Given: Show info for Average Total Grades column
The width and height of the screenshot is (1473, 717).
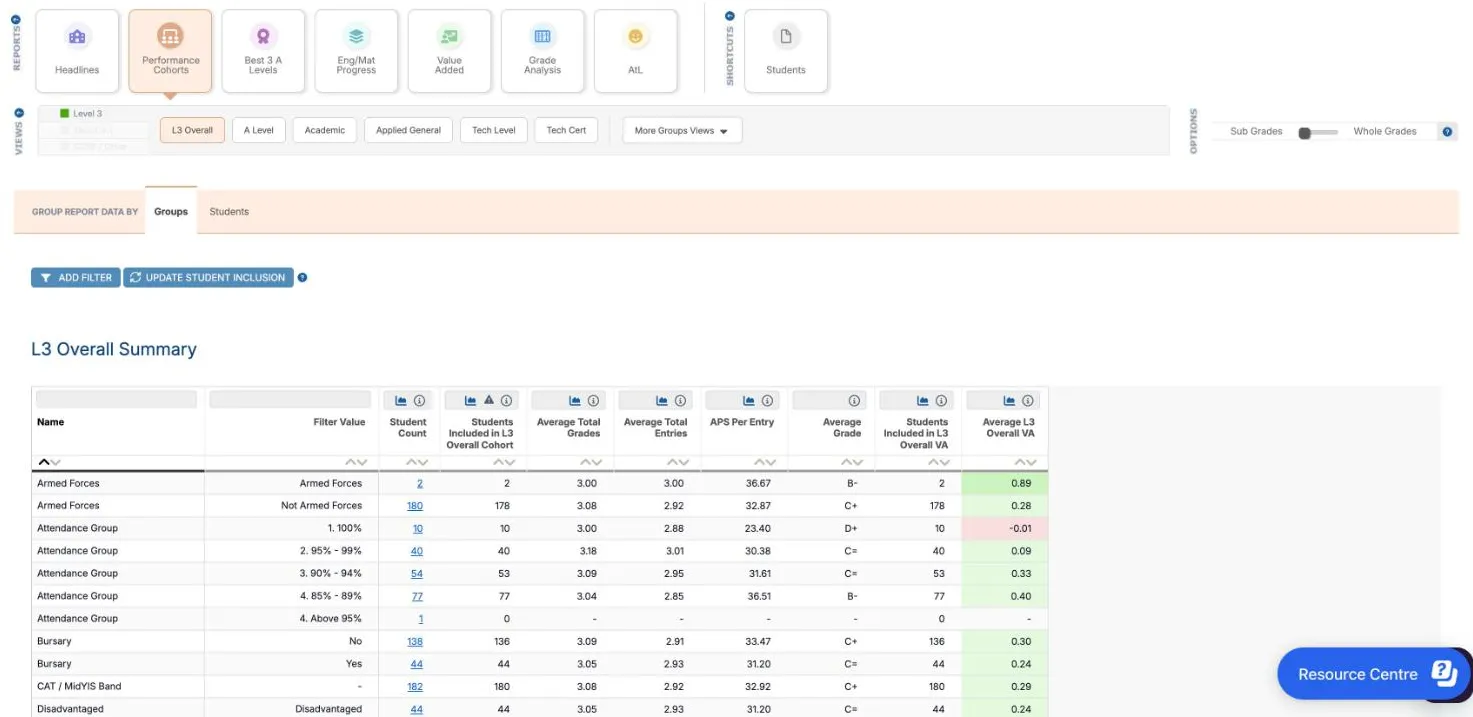Looking at the screenshot, I should pos(594,400).
